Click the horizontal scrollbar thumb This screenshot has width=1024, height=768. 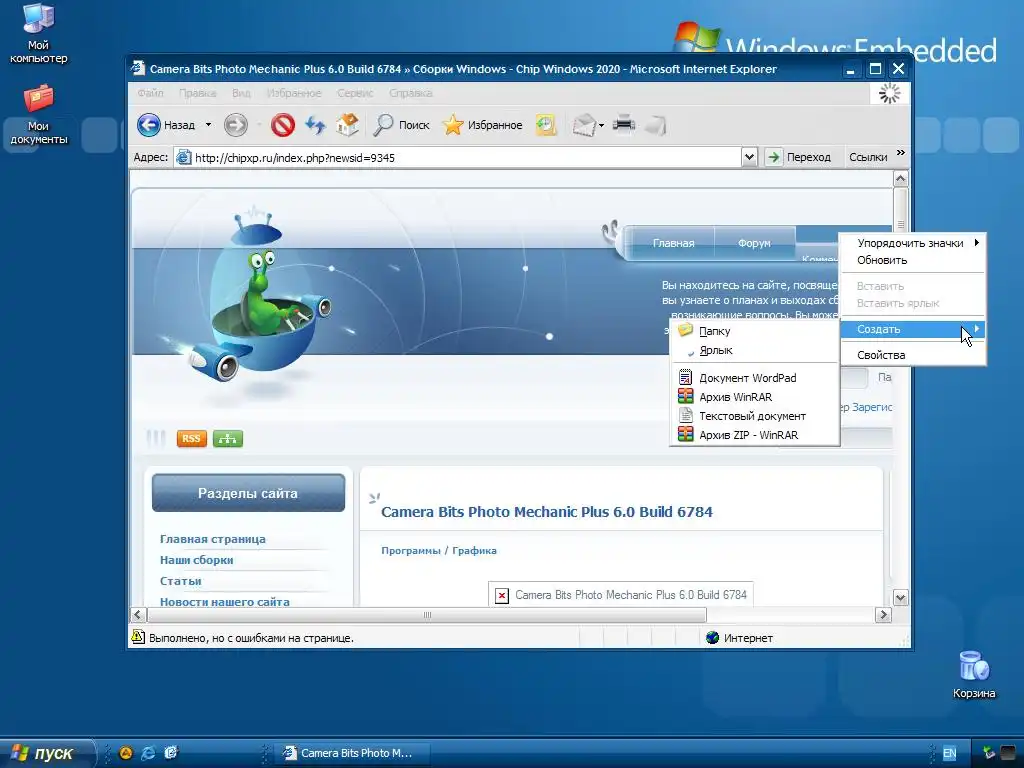pos(427,615)
